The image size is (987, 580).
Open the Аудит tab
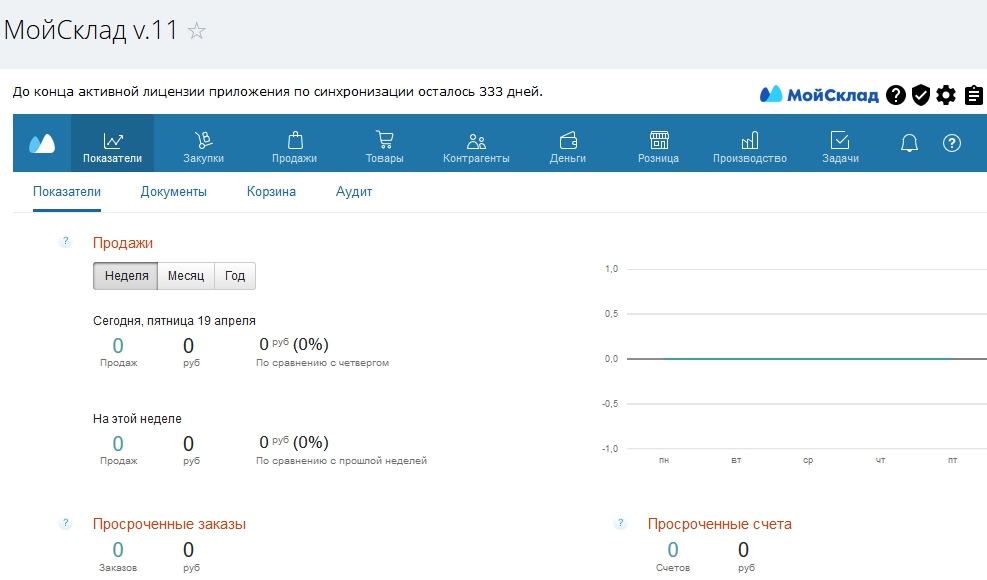[354, 192]
